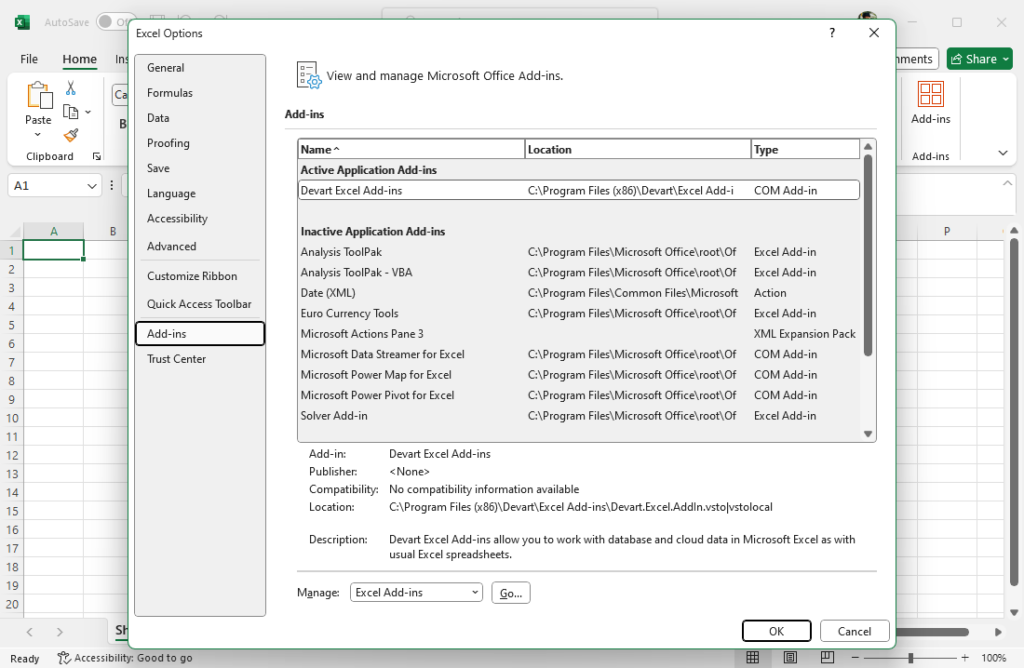Viewport: 1024px width, 668px height.
Task: Click the previous sheet arrow
Action: click(x=29, y=631)
